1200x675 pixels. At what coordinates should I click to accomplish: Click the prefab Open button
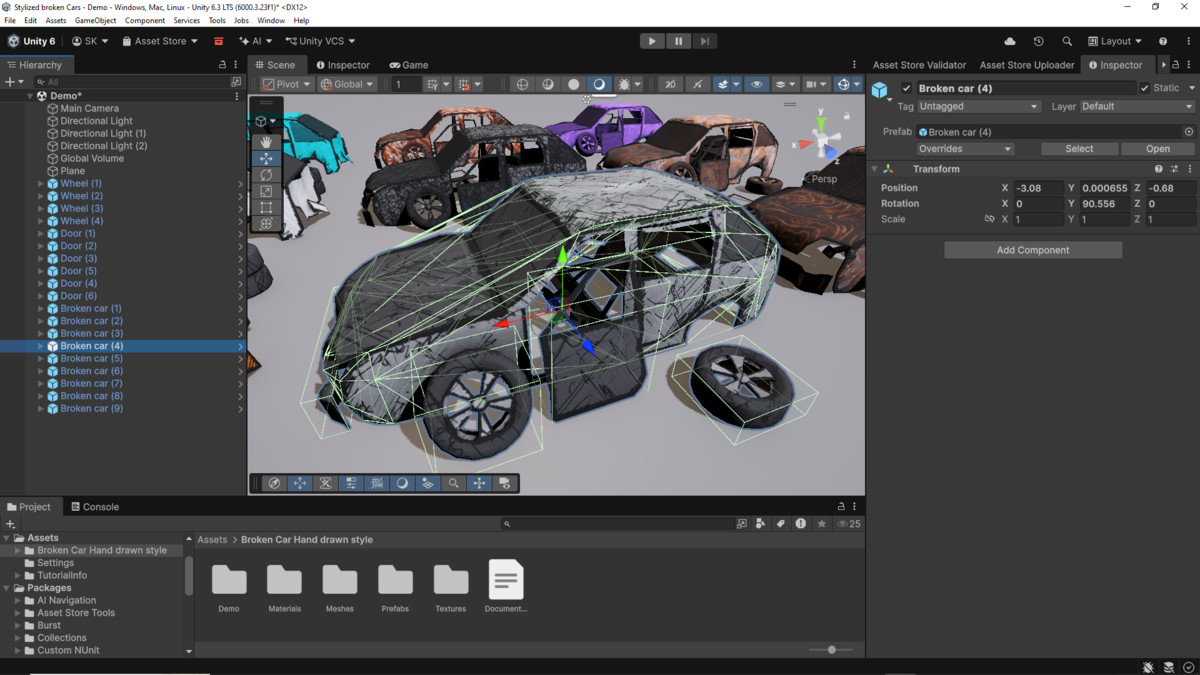click(x=1158, y=149)
